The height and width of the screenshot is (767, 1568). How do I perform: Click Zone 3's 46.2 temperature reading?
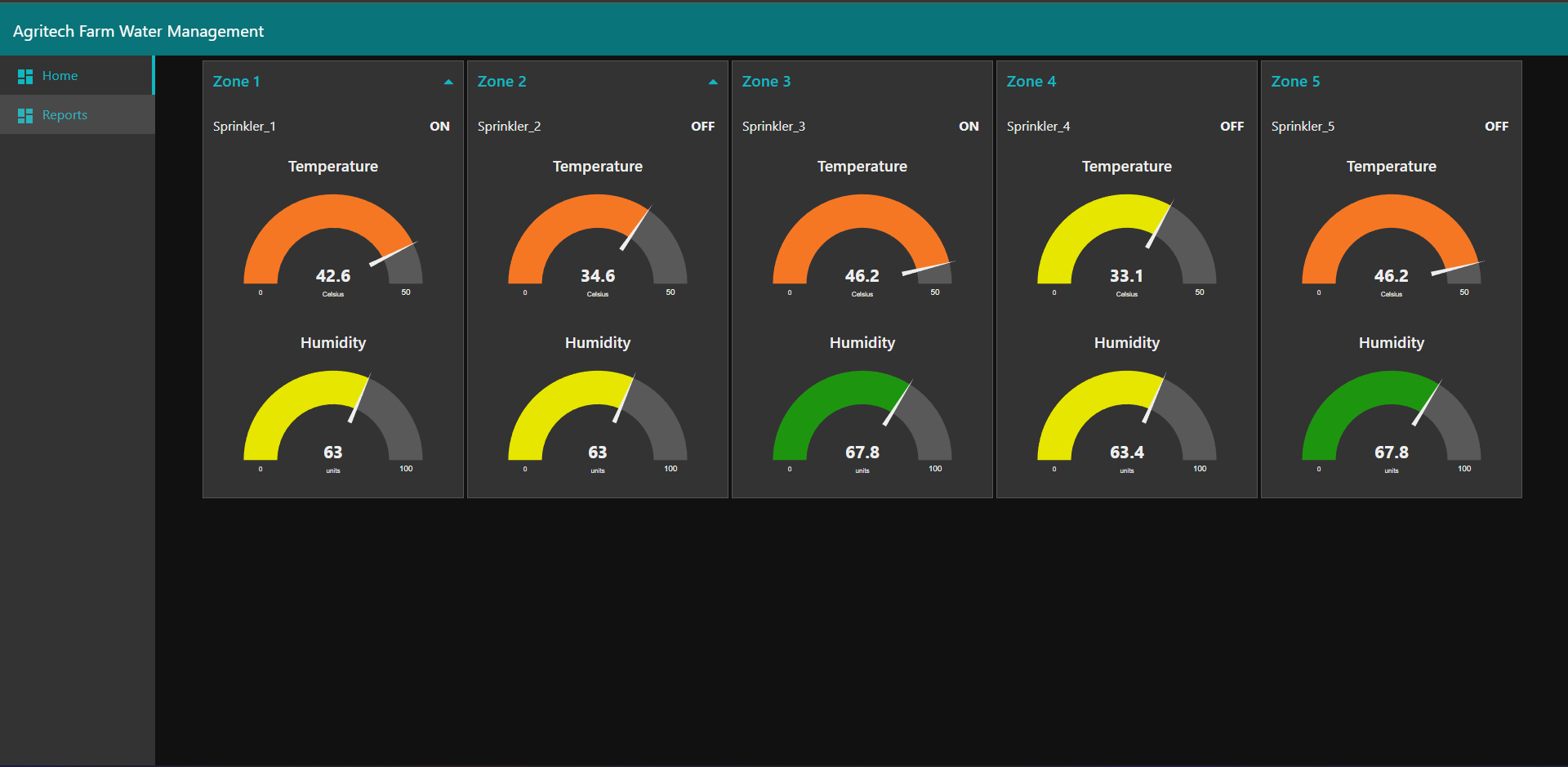pos(862,276)
